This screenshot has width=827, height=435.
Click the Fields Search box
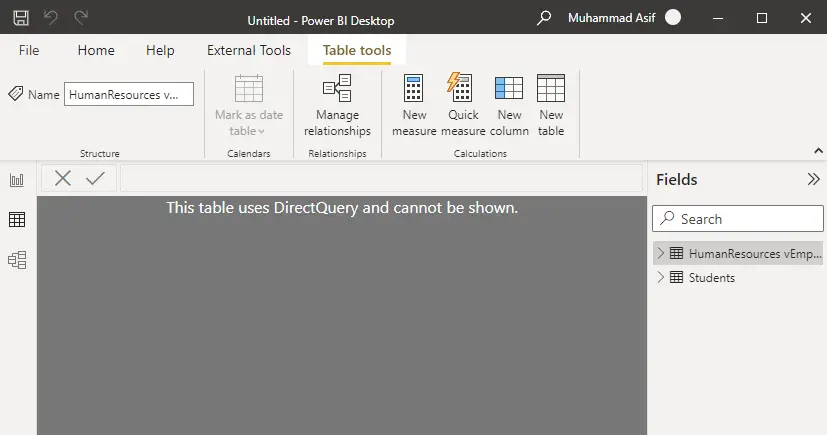click(x=738, y=219)
